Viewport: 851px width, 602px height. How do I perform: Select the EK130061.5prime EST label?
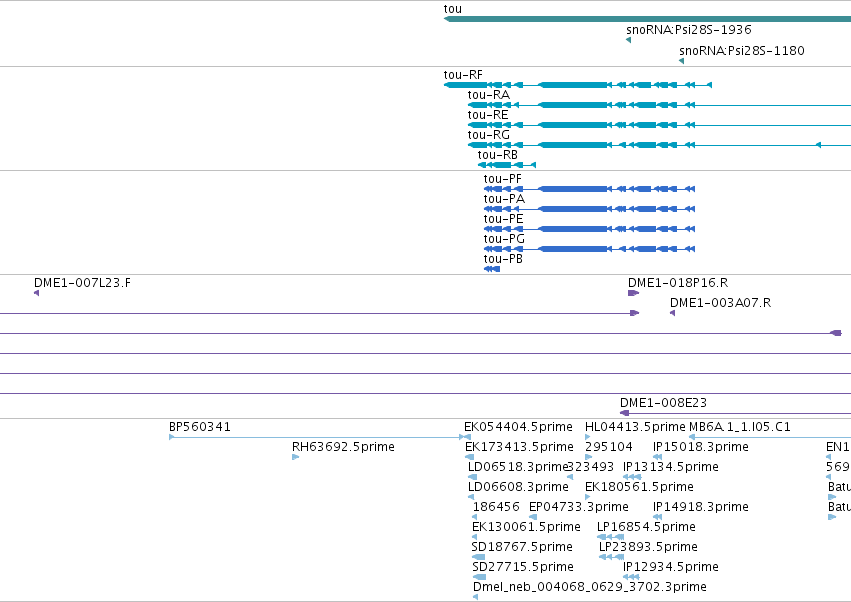pos(526,528)
